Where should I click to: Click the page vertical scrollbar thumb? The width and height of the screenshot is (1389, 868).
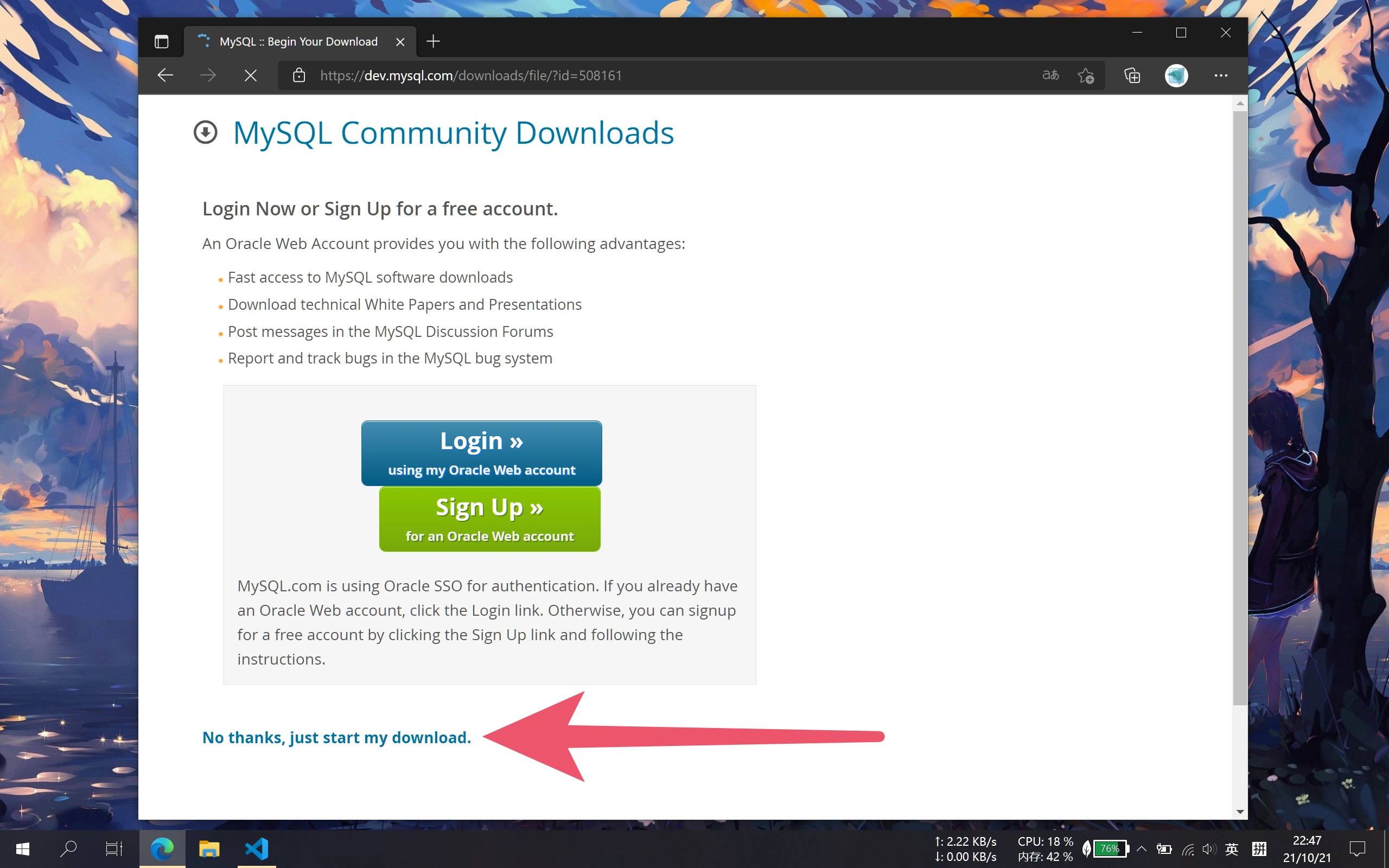pos(1240,407)
